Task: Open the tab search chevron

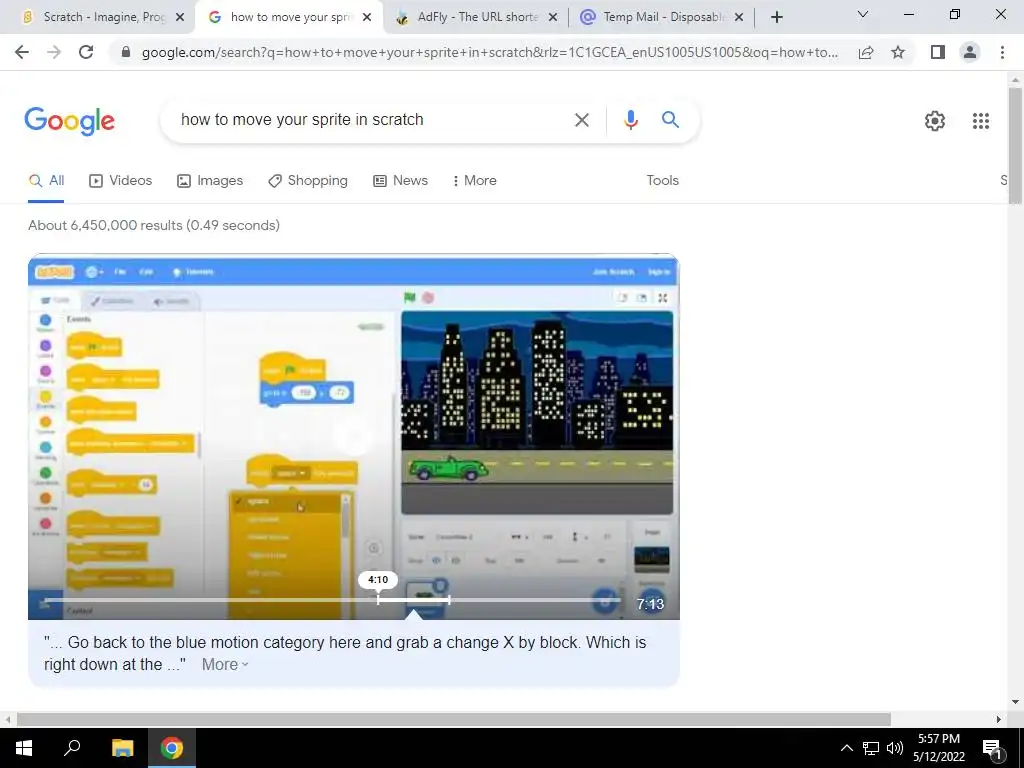Action: 863,14
